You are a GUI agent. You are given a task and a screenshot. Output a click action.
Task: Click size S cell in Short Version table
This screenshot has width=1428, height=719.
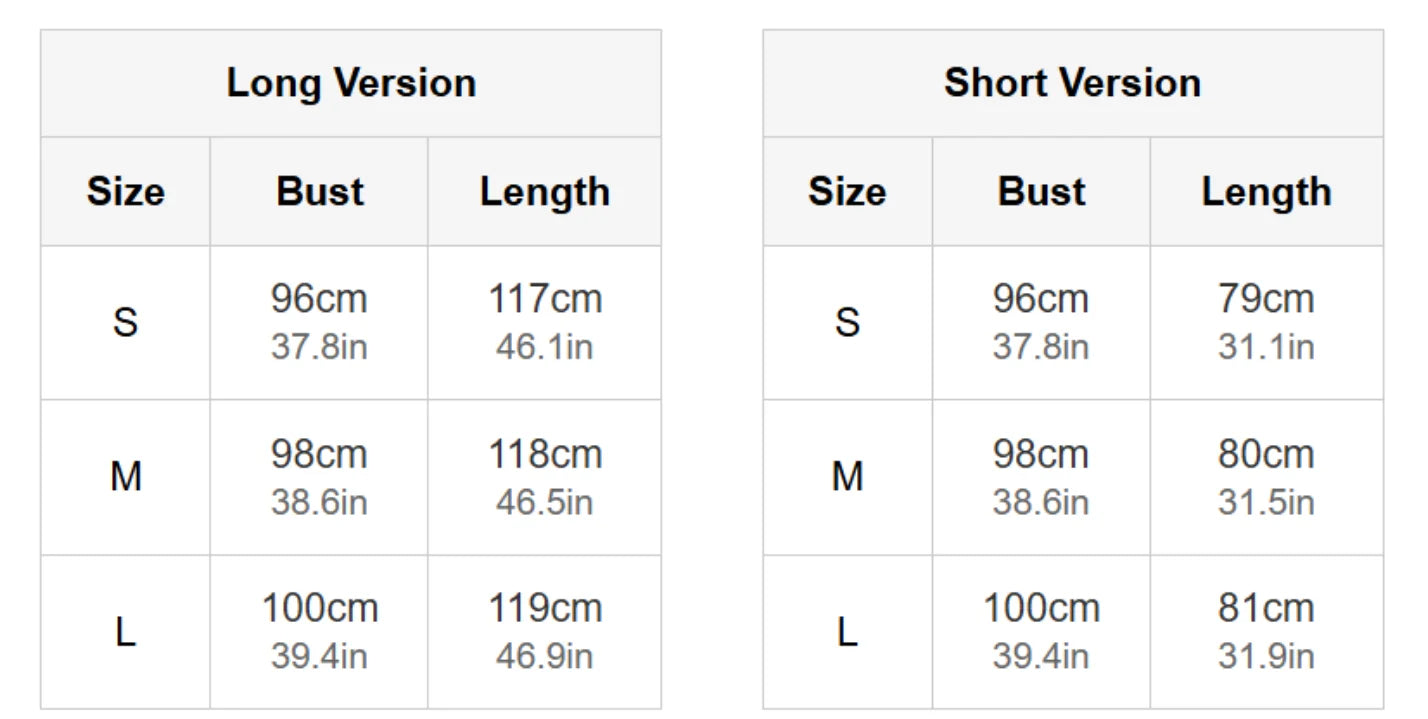pyautogui.click(x=847, y=323)
